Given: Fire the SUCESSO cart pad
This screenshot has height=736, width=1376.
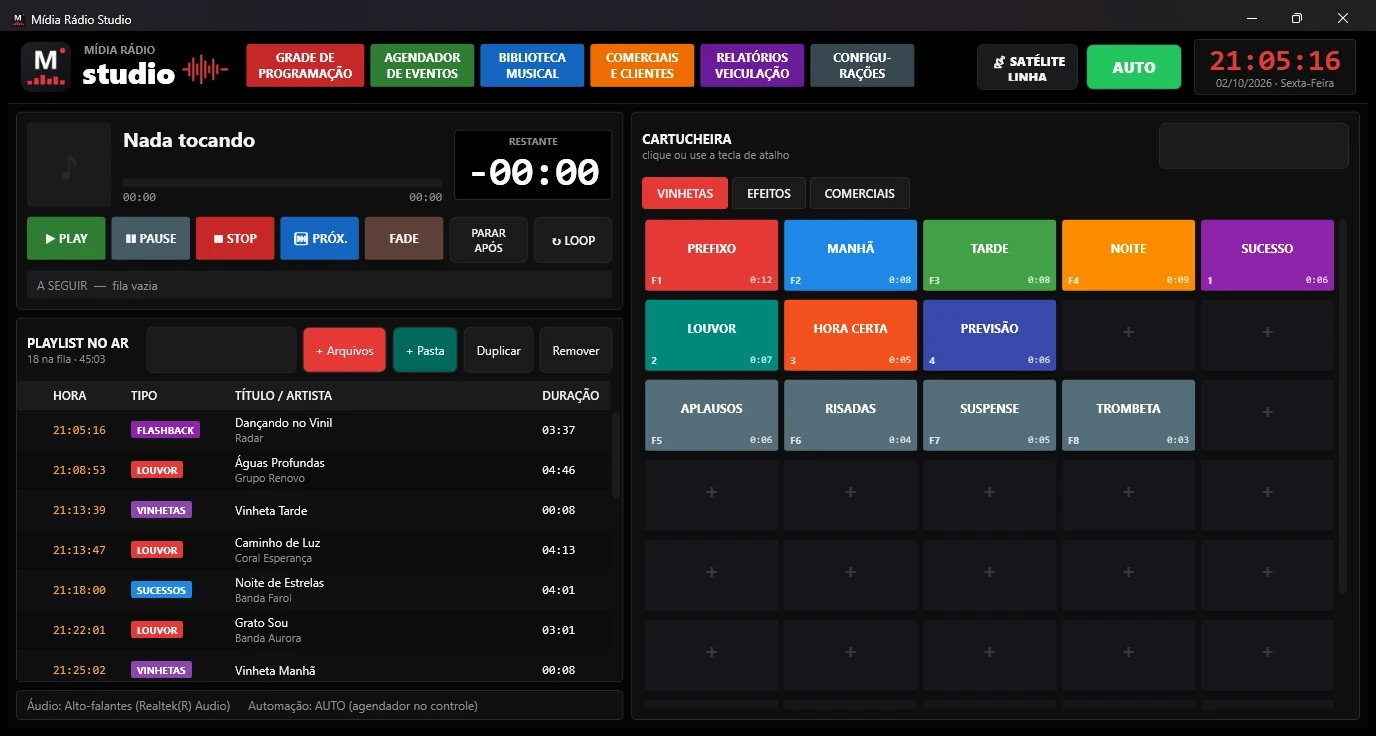Looking at the screenshot, I should coord(1268,255).
